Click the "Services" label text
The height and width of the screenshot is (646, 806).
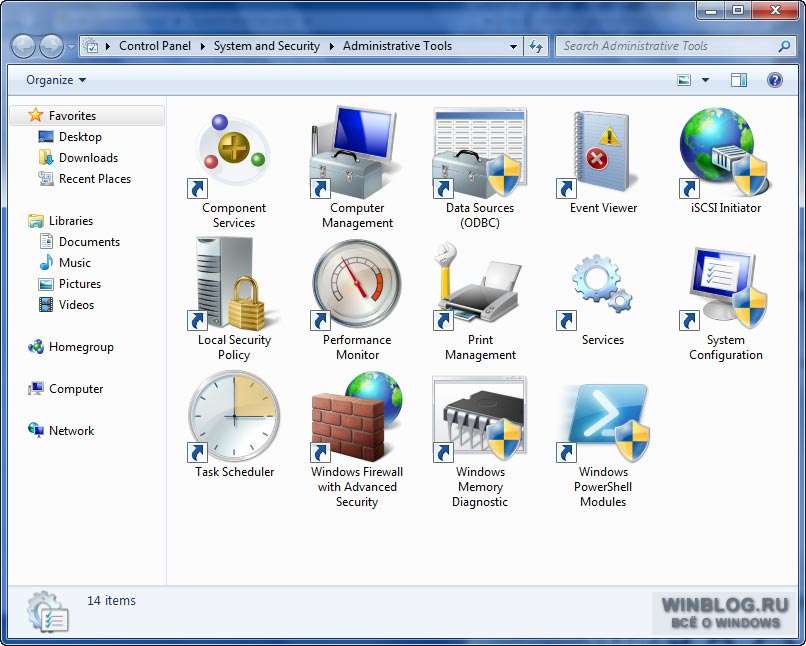(603, 340)
